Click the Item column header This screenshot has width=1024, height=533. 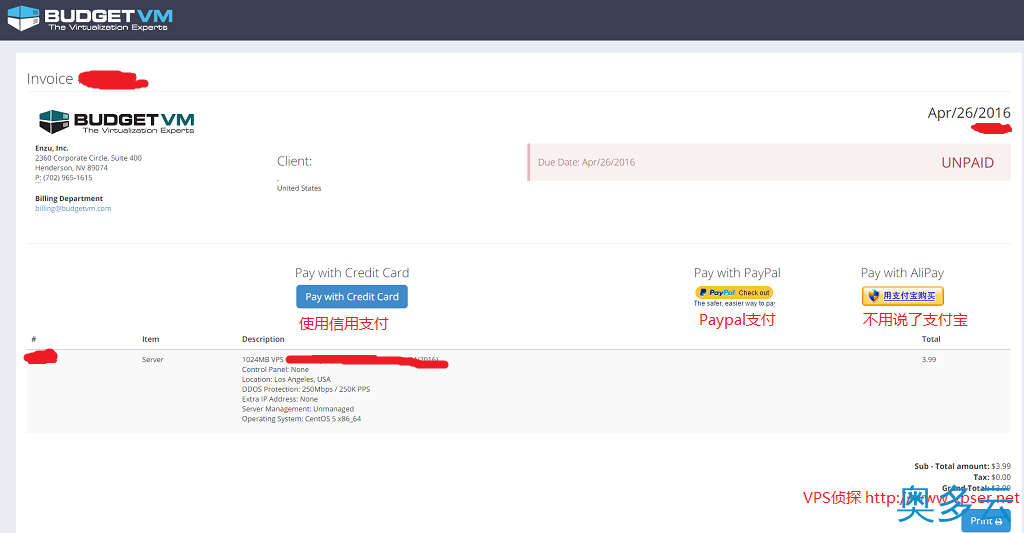tap(151, 339)
